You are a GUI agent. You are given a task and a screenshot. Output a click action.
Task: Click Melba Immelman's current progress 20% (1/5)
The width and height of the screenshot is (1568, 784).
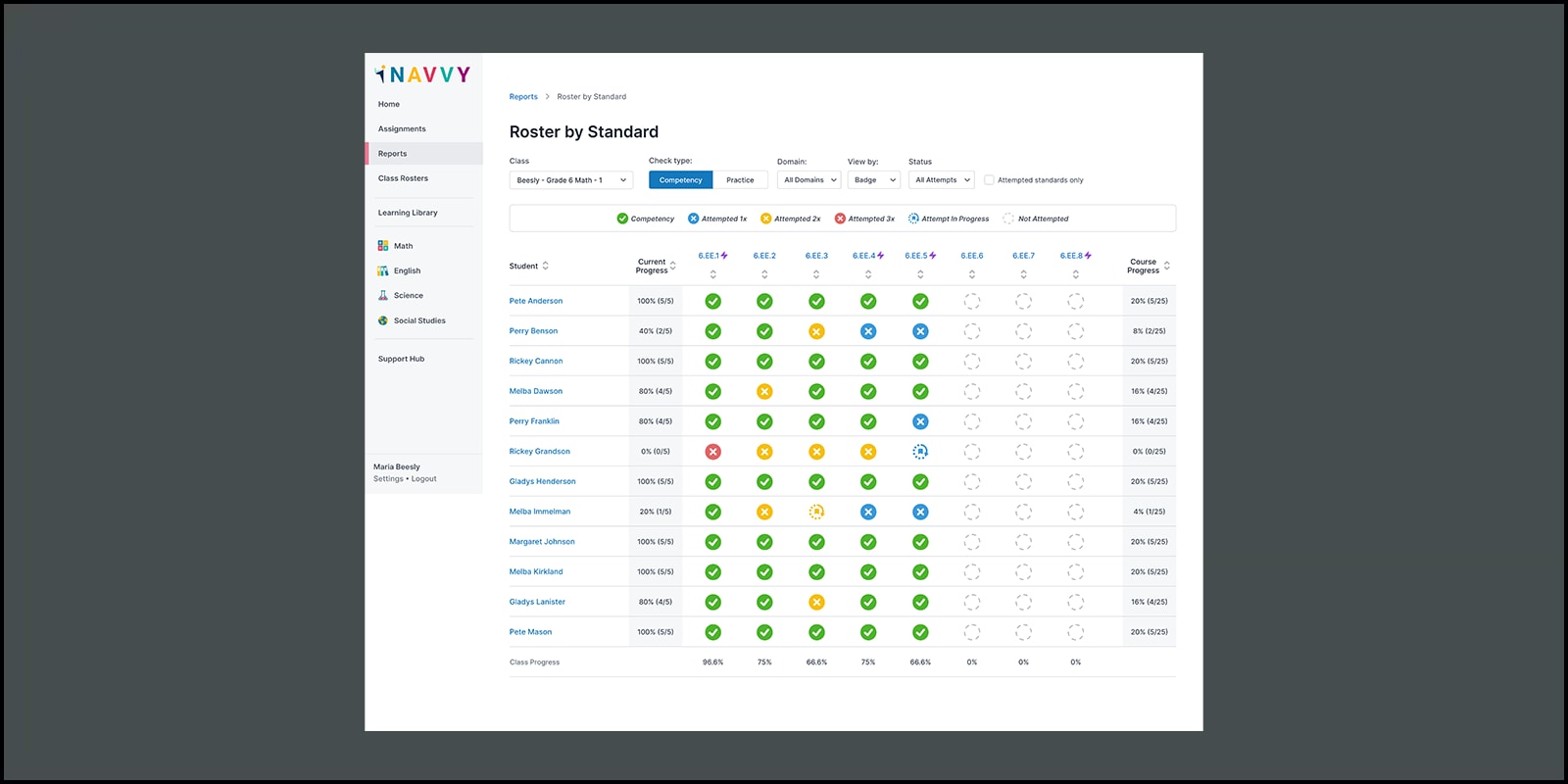click(656, 512)
